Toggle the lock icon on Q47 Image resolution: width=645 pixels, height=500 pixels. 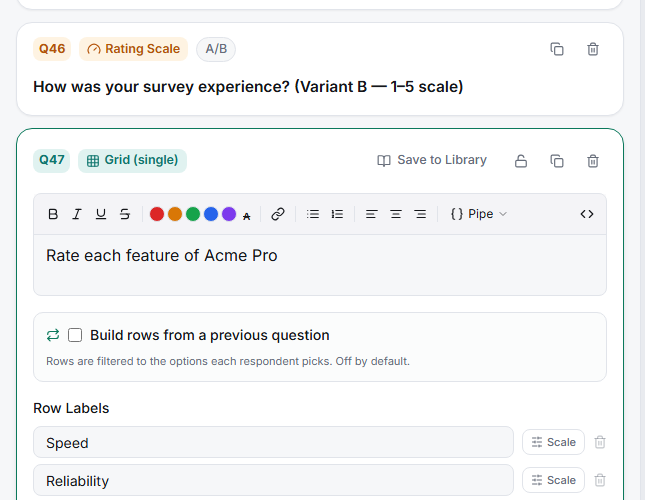click(521, 161)
